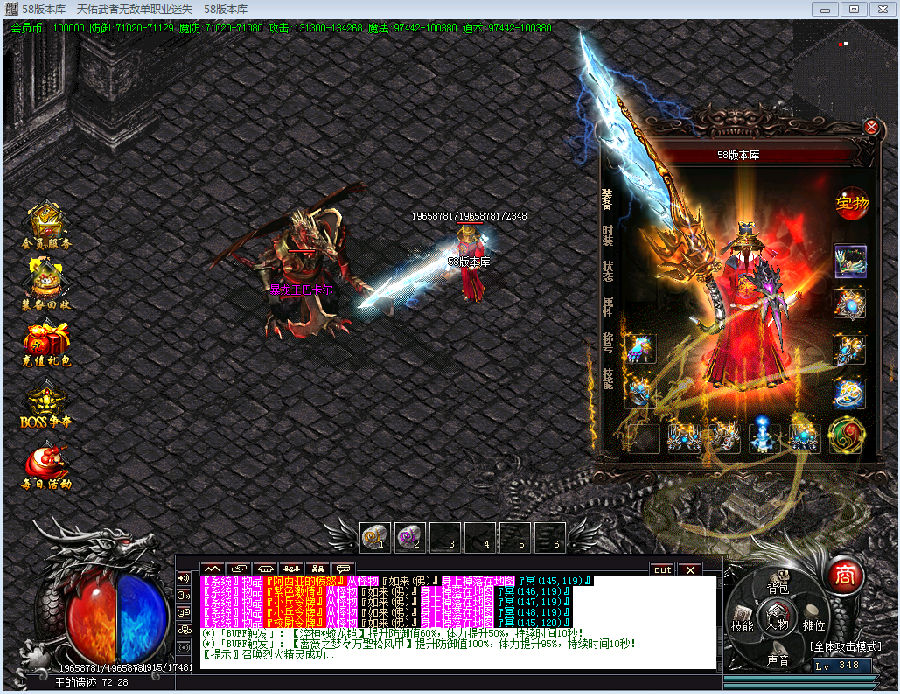Switch to the 称号 tab

point(607,342)
